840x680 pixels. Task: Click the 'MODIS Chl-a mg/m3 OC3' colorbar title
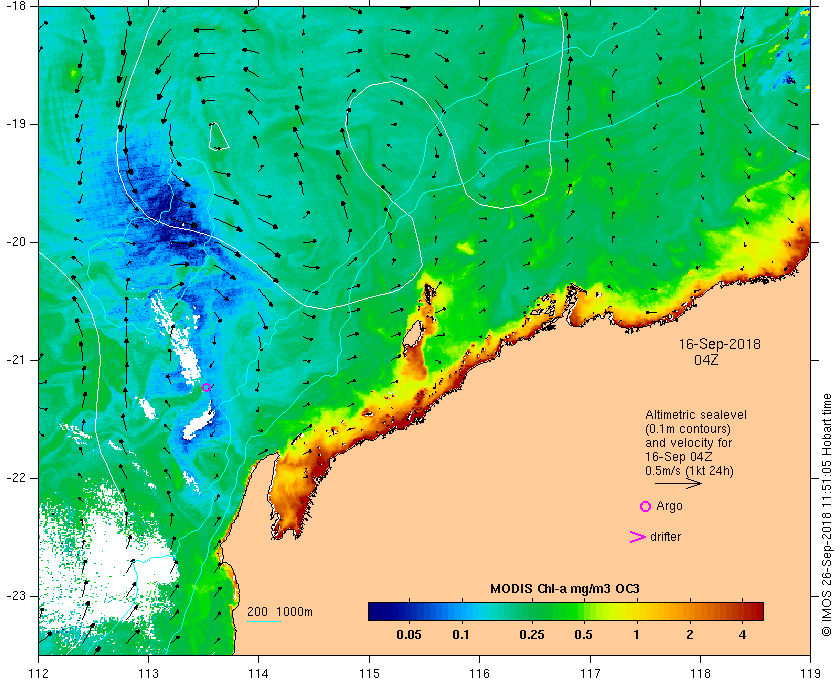[565, 589]
